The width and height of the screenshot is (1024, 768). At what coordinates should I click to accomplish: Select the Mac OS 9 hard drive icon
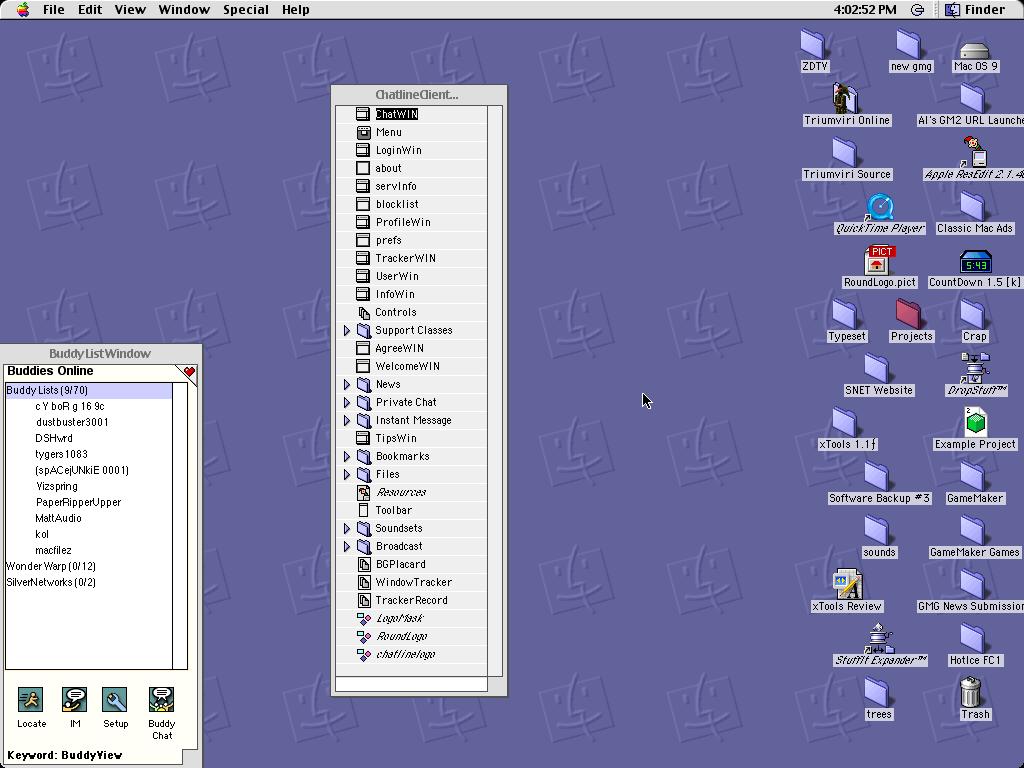974,50
